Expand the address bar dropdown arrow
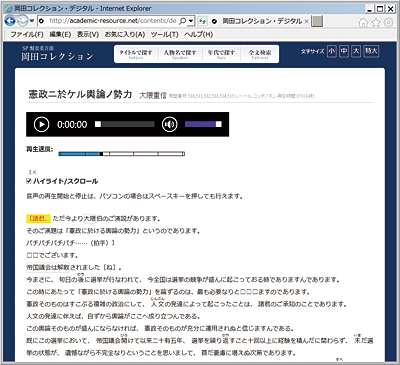Image resolution: width=400 pixels, height=365 pixels. [191, 21]
